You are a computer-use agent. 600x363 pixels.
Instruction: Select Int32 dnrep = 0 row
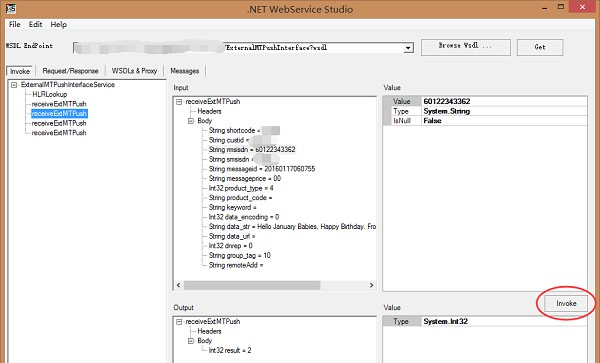point(230,246)
